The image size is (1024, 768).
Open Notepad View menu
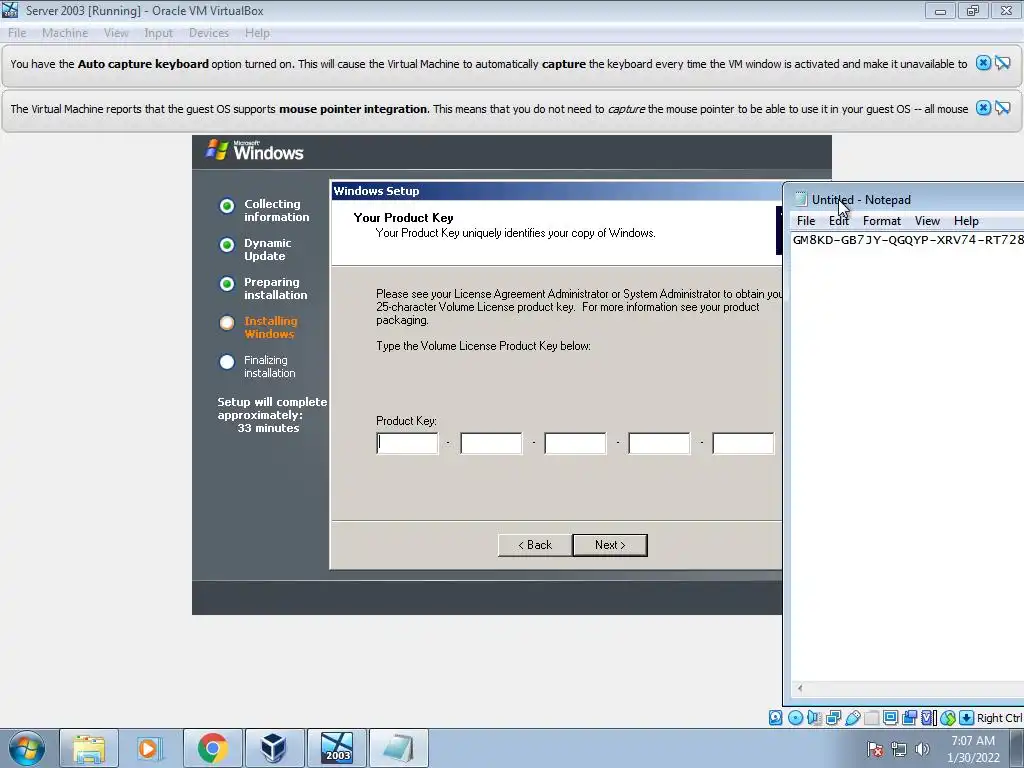(927, 221)
